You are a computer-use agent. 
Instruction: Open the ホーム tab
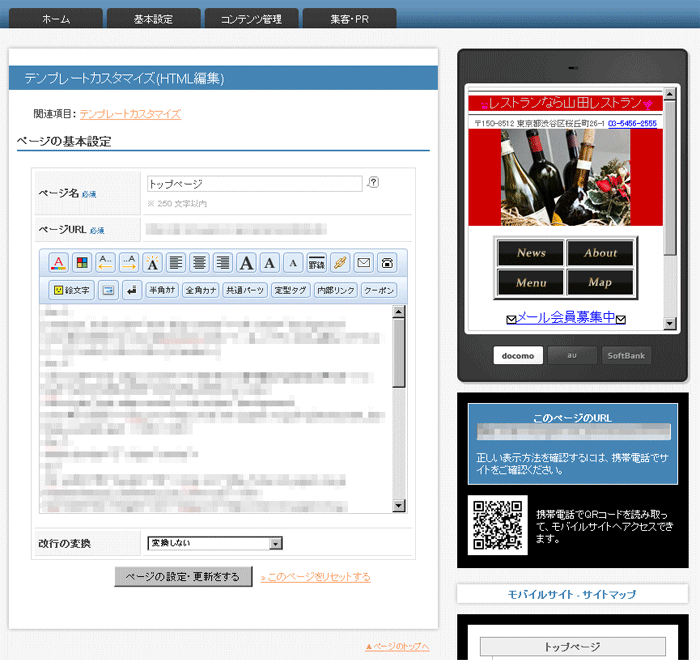[56, 18]
